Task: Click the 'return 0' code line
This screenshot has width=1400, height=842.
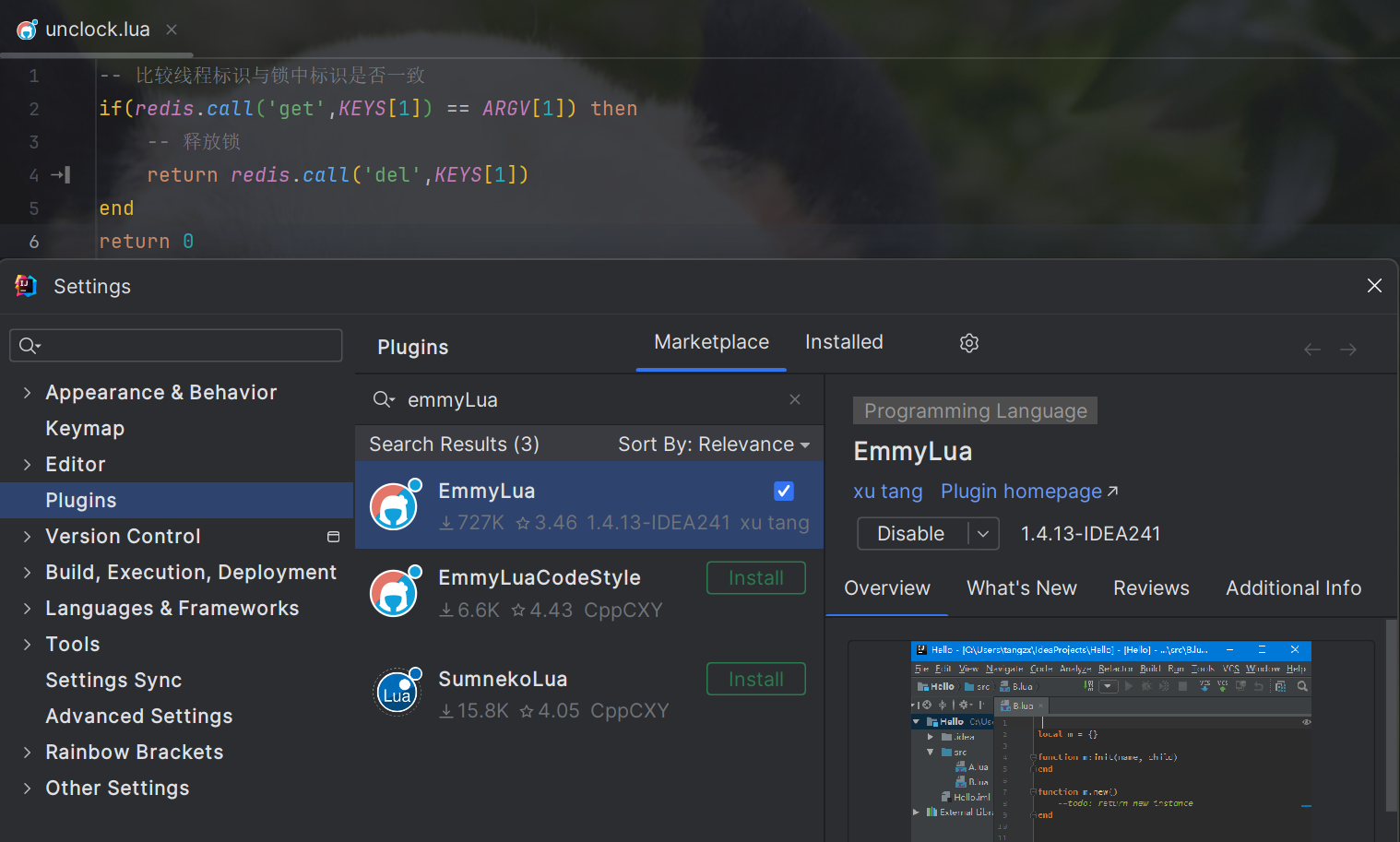Action: click(146, 242)
